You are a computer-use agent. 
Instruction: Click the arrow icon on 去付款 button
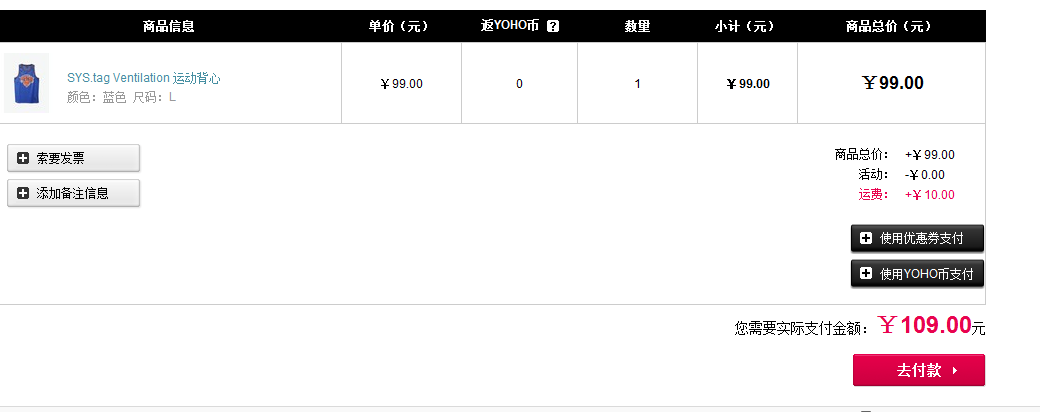pyautogui.click(x=955, y=370)
